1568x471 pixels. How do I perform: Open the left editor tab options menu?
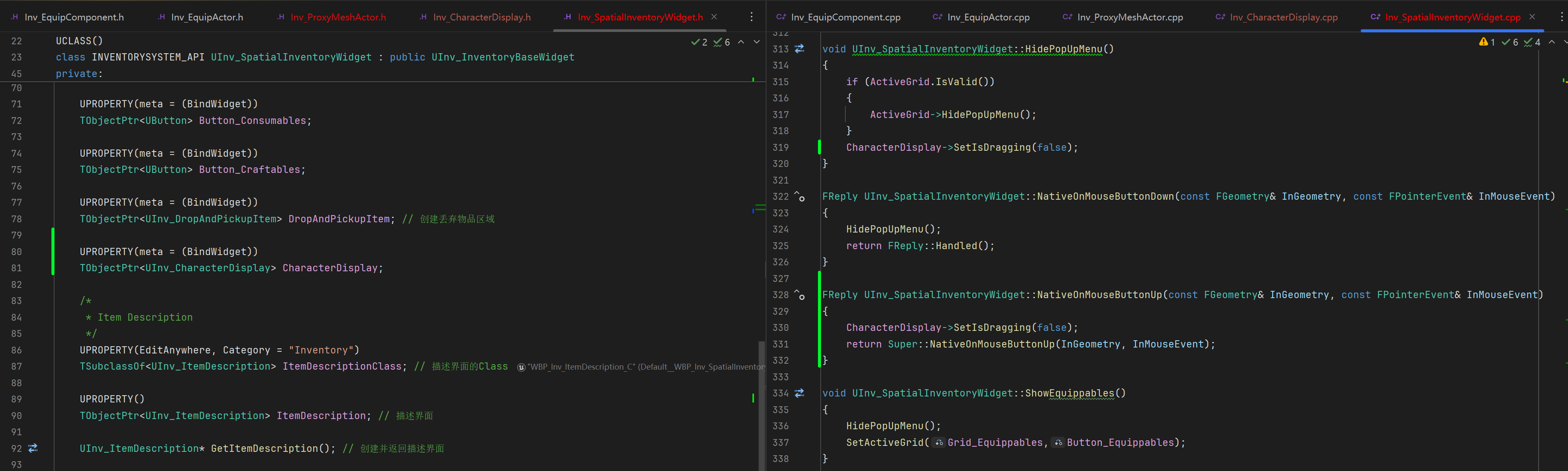pyautogui.click(x=752, y=17)
